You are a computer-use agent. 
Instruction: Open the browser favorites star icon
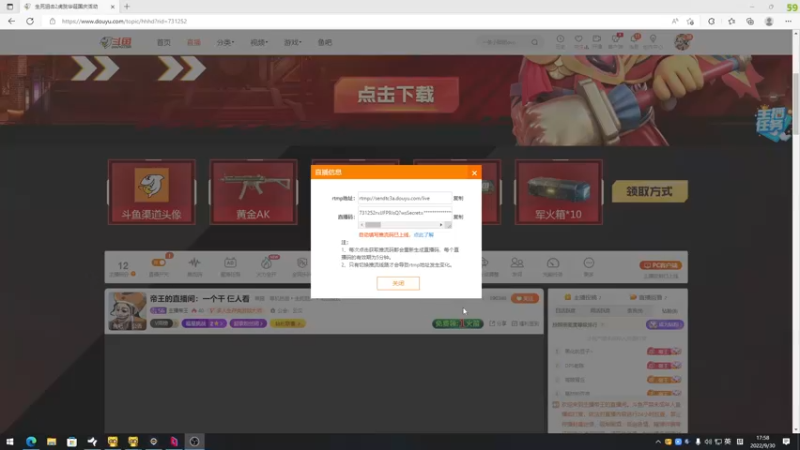732,21
